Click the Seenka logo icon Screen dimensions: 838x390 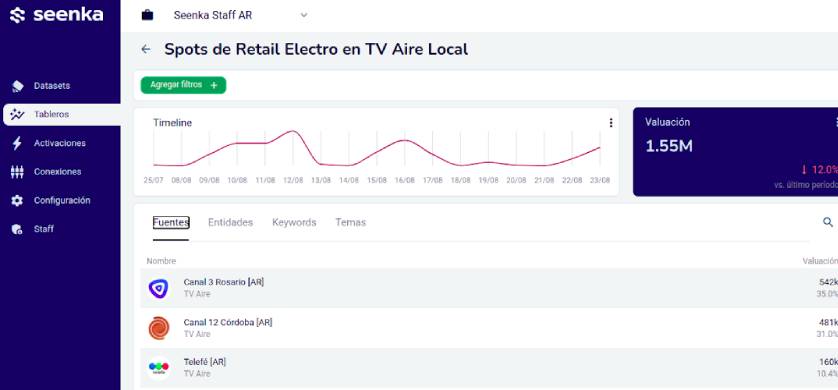[17, 15]
